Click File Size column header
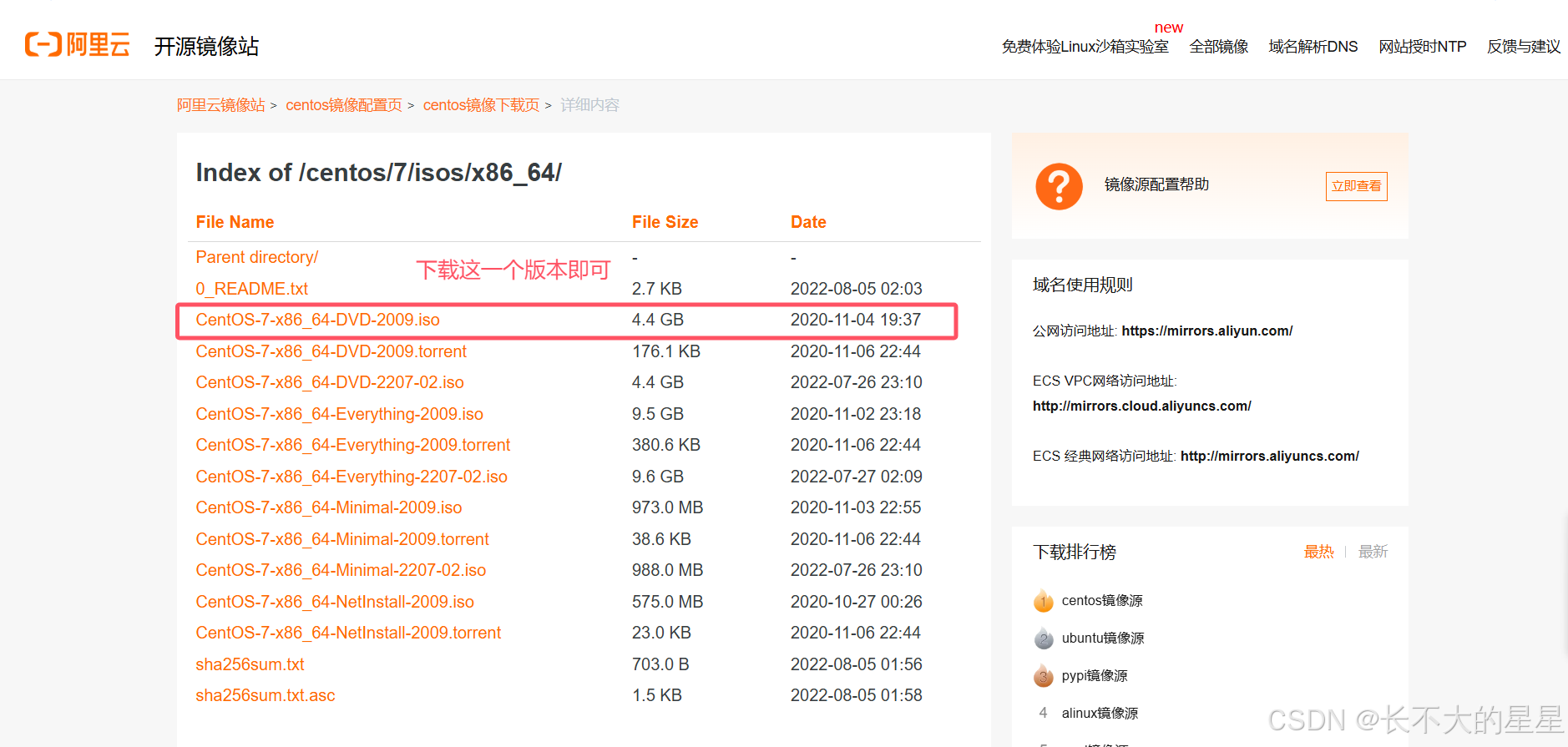The width and height of the screenshot is (1568, 747). click(665, 222)
